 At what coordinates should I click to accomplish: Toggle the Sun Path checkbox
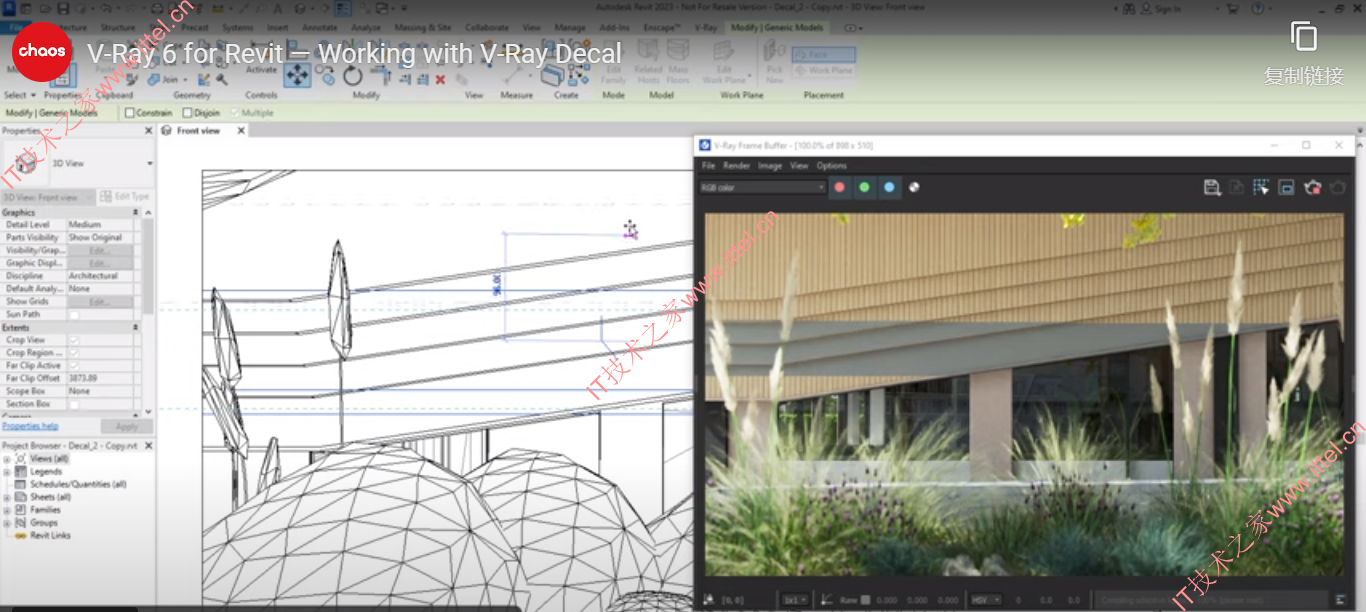click(74, 314)
